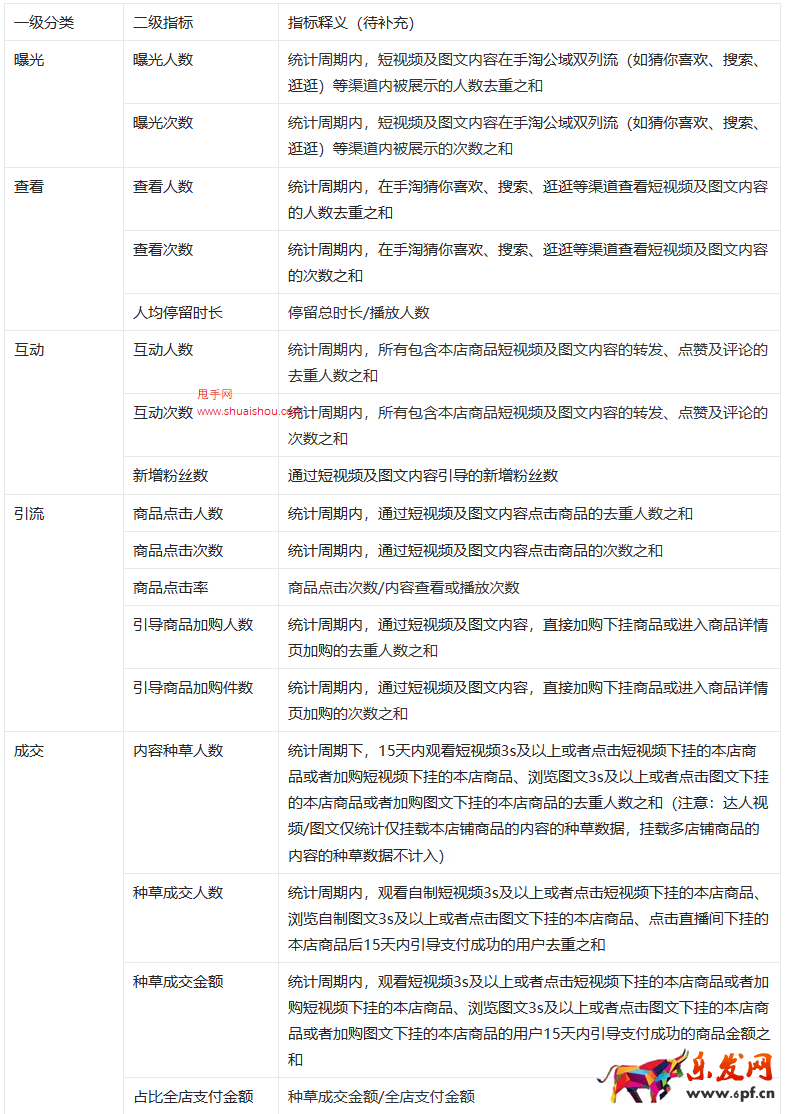The width and height of the screenshot is (785, 1114).
Task: Click the 指标释义（待补充） header cell
Action: tap(529, 22)
